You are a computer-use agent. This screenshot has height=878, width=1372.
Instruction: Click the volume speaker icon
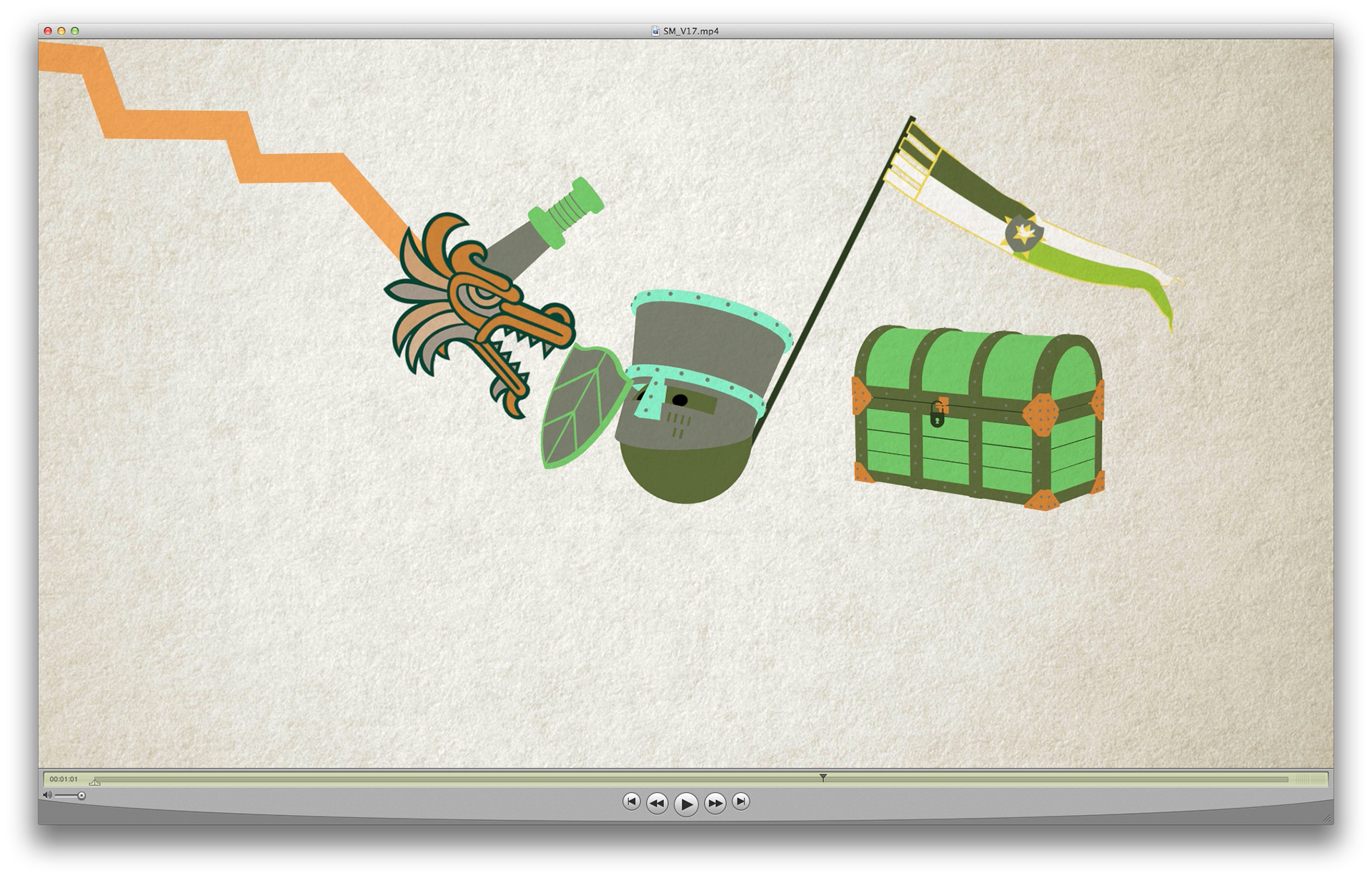pos(47,795)
